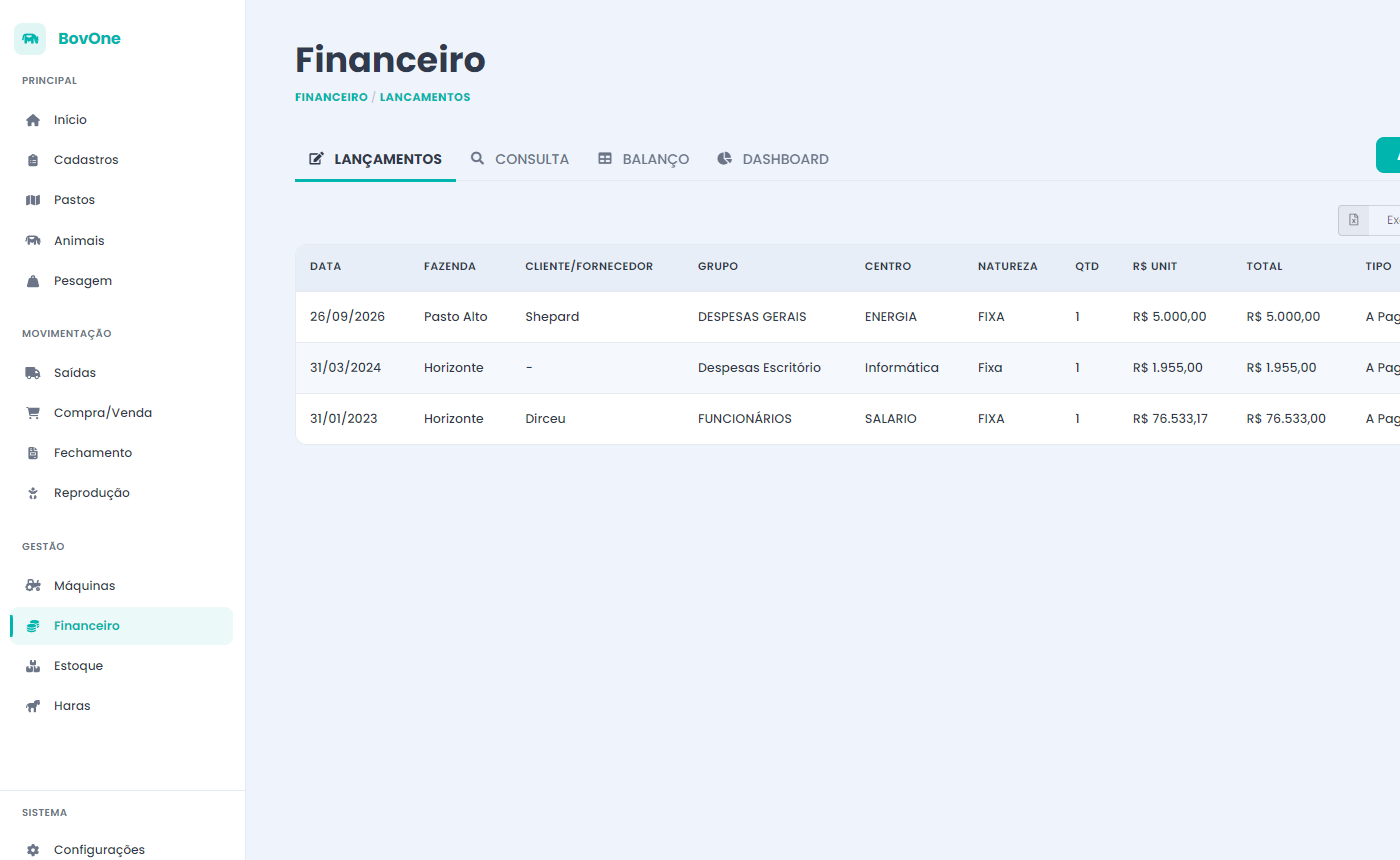The image size is (1400, 860).
Task: Select the Pasto Alto farm cell
Action: [456, 317]
